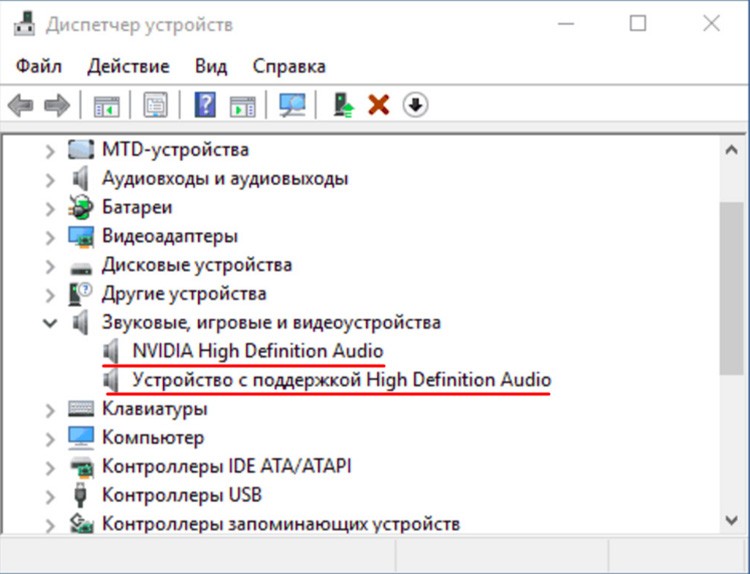Click the Другие устройства unknown device icon

[80, 294]
